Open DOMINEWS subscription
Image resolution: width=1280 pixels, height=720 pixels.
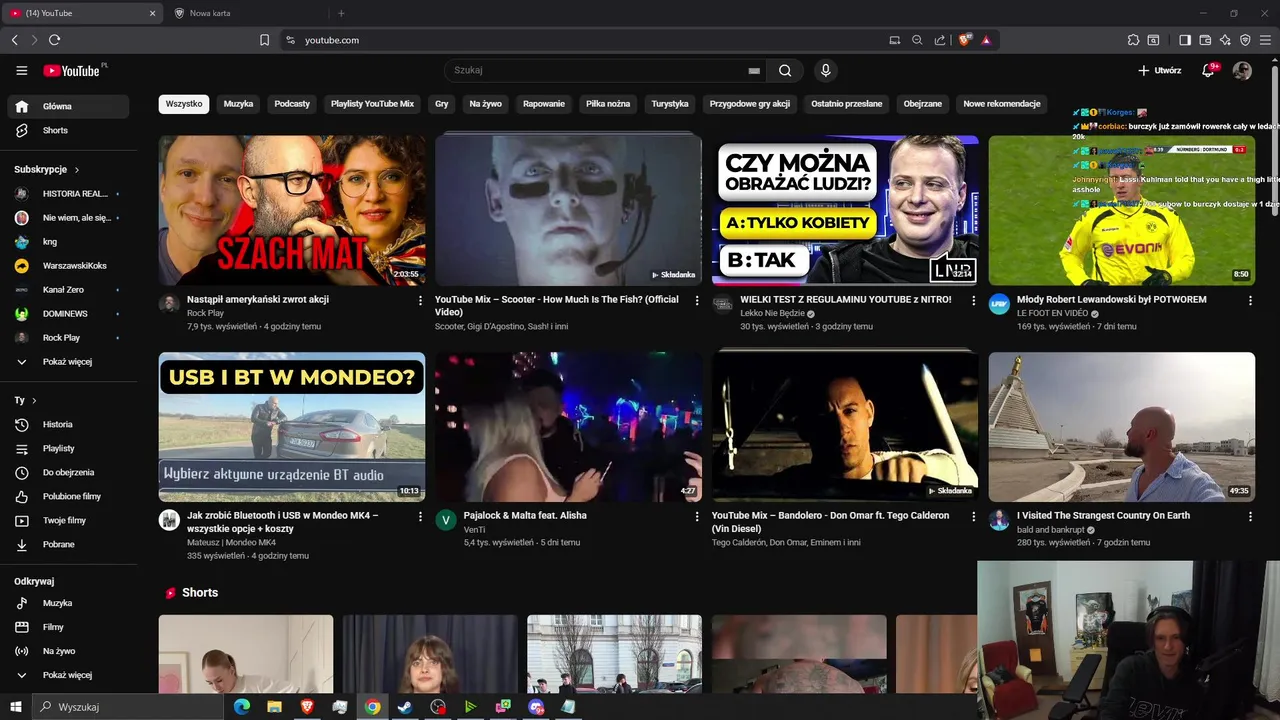tap(68, 314)
